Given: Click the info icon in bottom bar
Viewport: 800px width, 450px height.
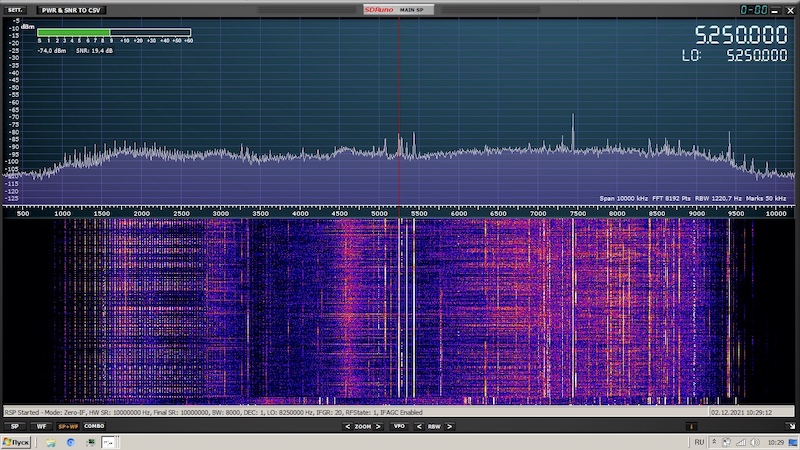Looking at the screenshot, I should click(691, 426).
